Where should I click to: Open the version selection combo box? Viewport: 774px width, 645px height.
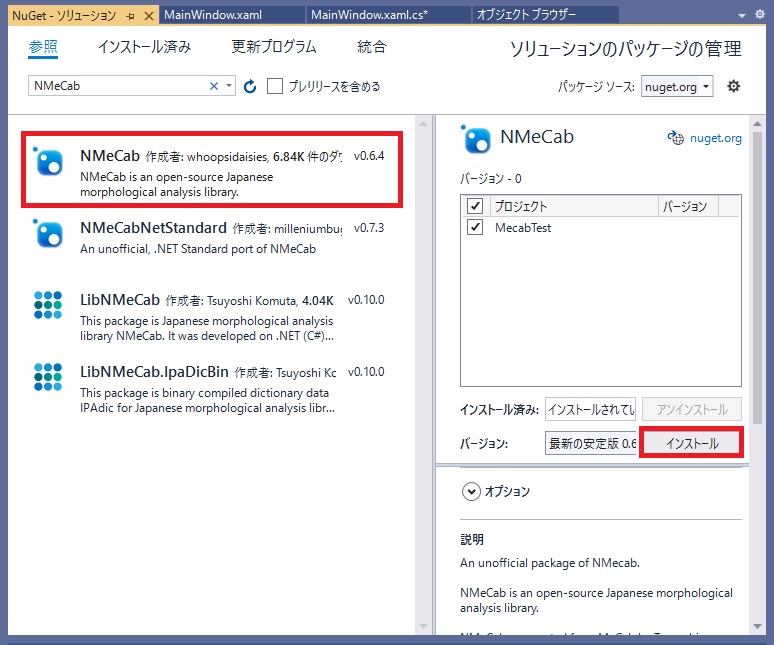click(x=590, y=443)
